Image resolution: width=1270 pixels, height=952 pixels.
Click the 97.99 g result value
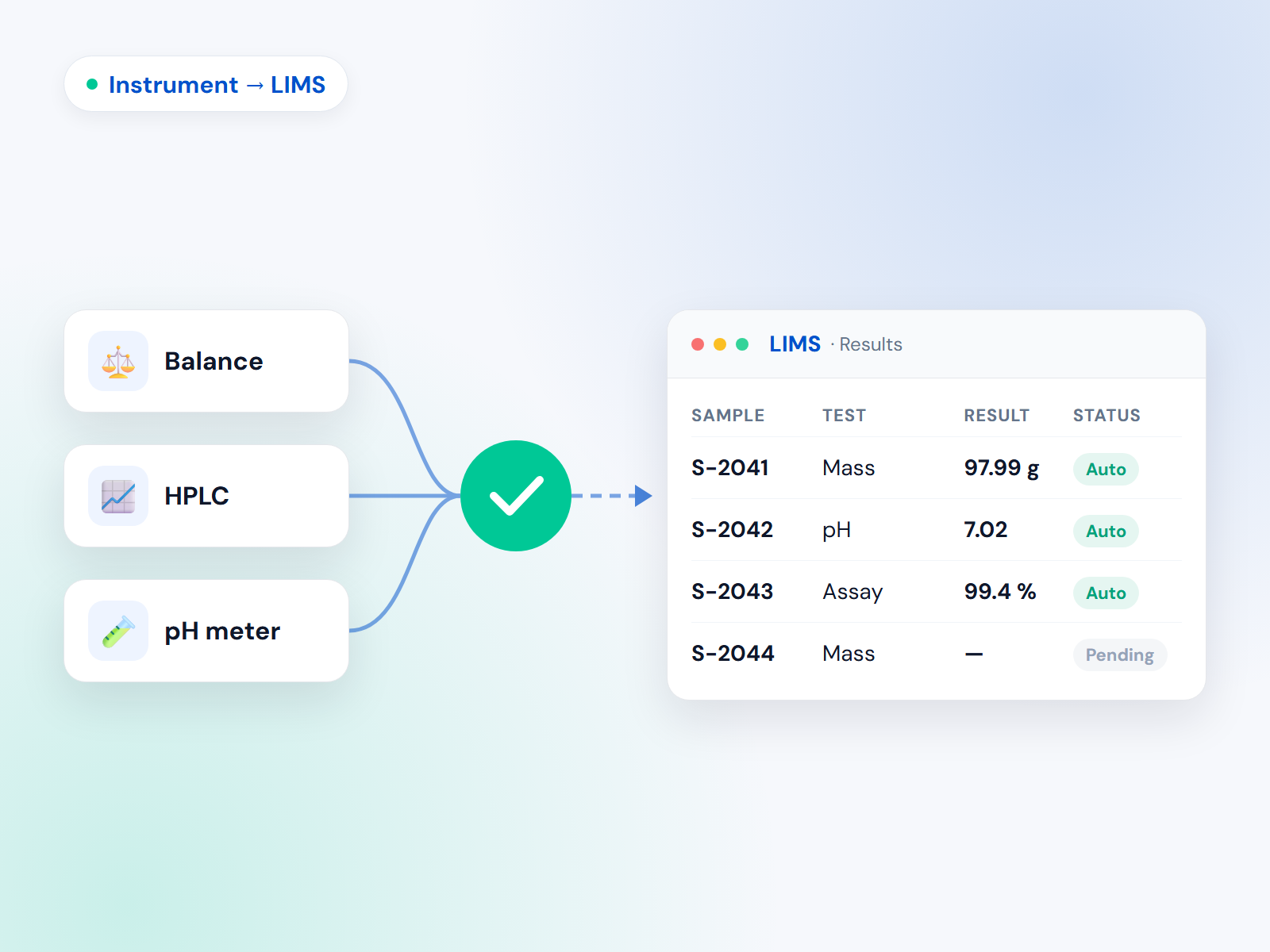coord(1002,468)
